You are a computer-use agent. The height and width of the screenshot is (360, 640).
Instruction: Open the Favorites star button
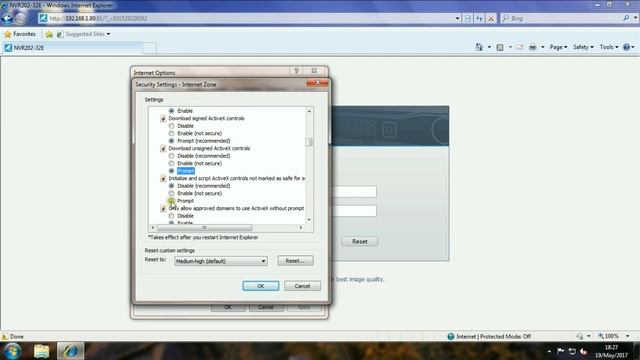(x=20, y=34)
